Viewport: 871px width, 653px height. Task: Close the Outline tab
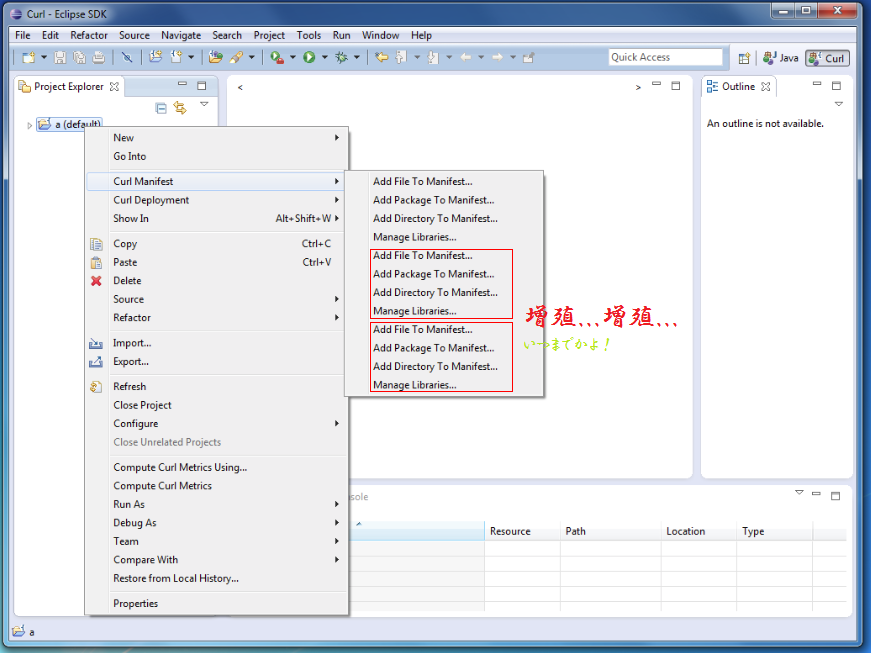(766, 87)
